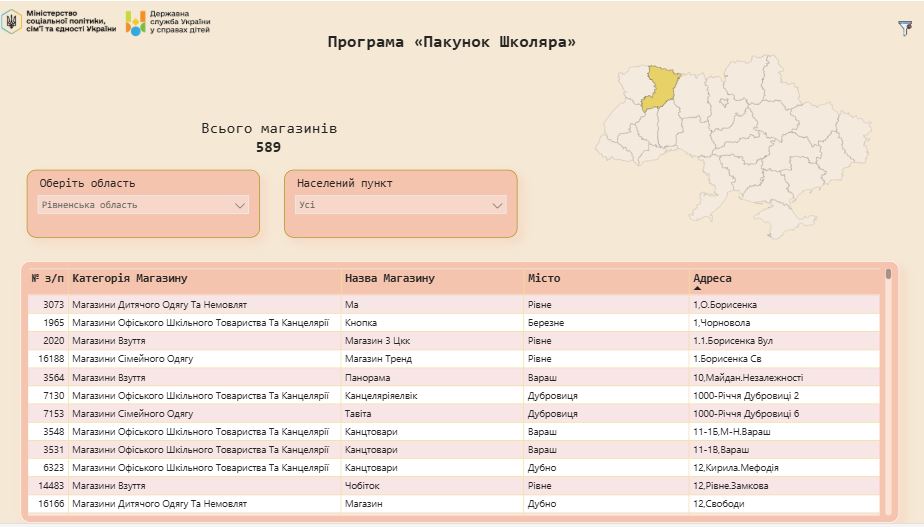Sort table by № з/п column header

coord(47,278)
